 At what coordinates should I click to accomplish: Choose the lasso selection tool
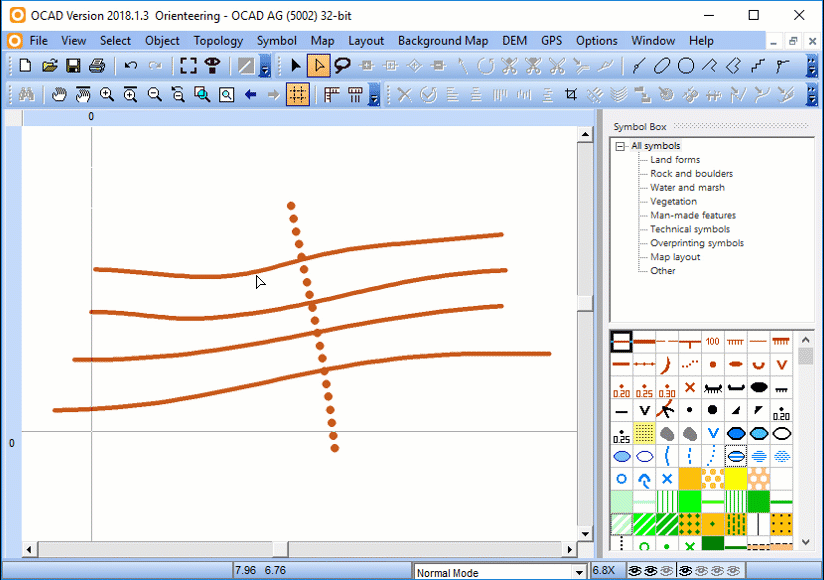343,66
